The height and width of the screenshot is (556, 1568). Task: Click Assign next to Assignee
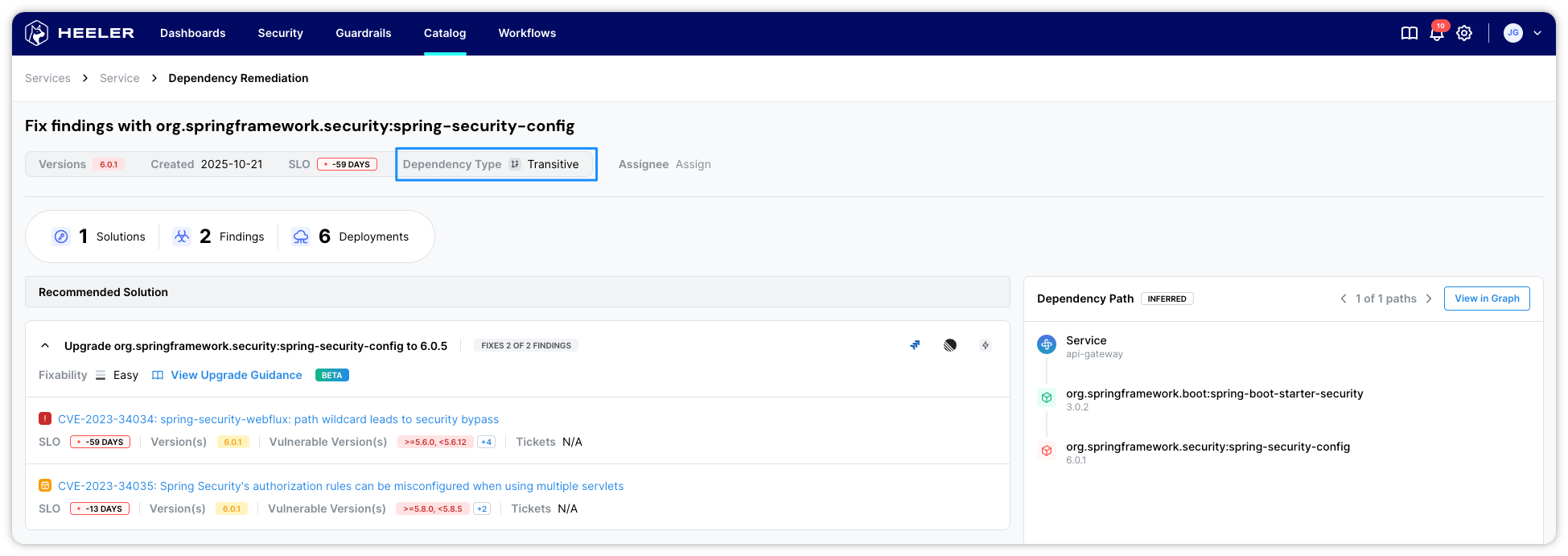pos(693,164)
